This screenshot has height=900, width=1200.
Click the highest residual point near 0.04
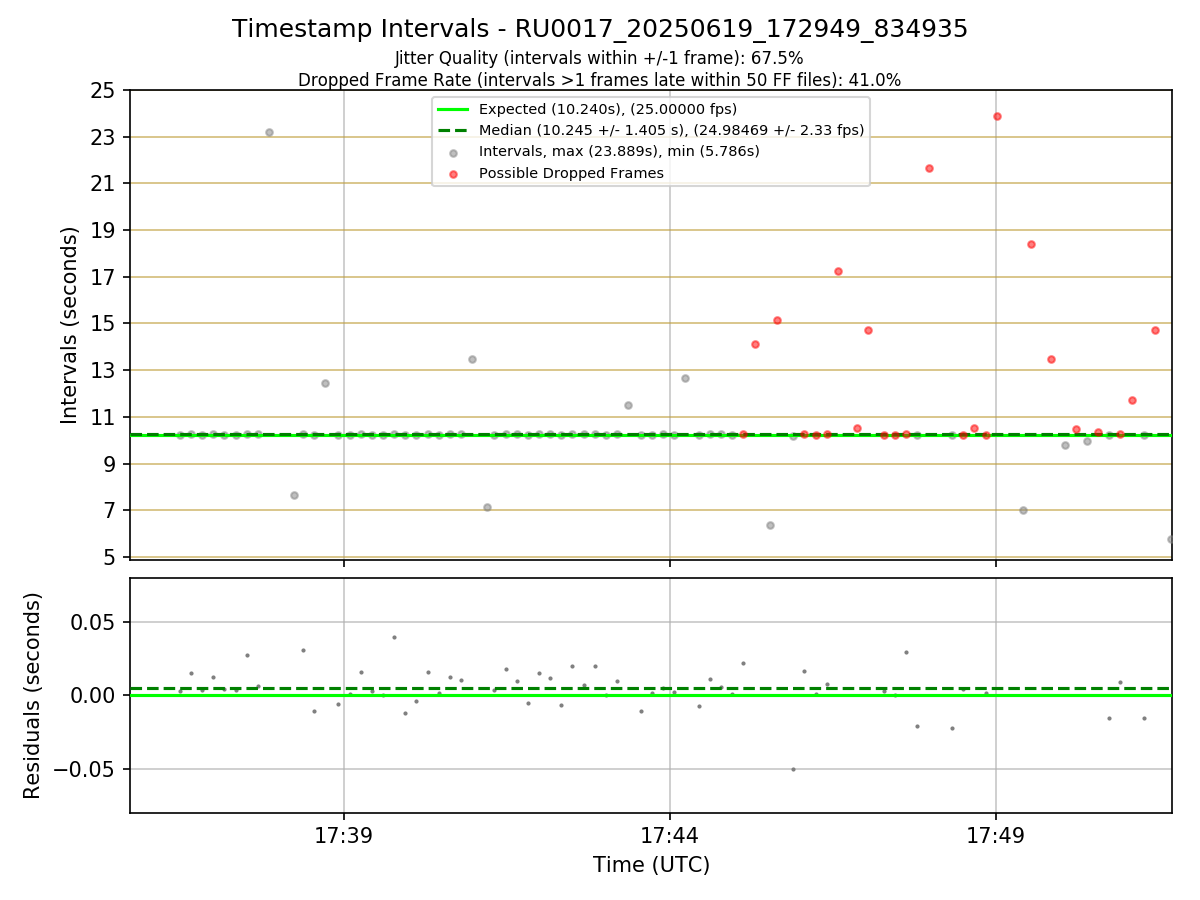click(x=394, y=637)
